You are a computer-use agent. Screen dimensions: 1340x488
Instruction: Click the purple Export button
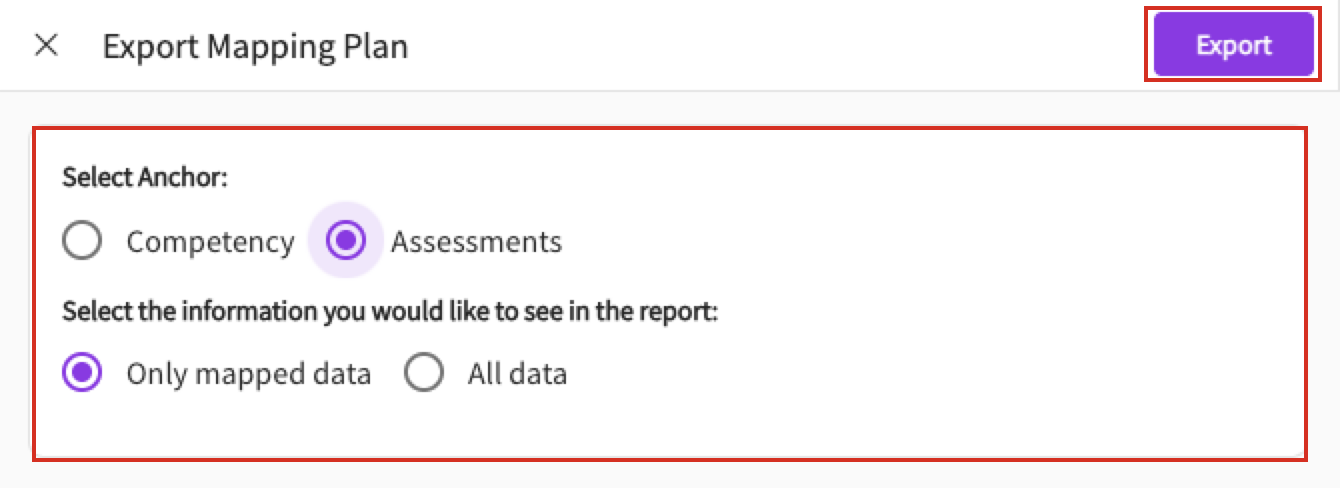pyautogui.click(x=1233, y=45)
